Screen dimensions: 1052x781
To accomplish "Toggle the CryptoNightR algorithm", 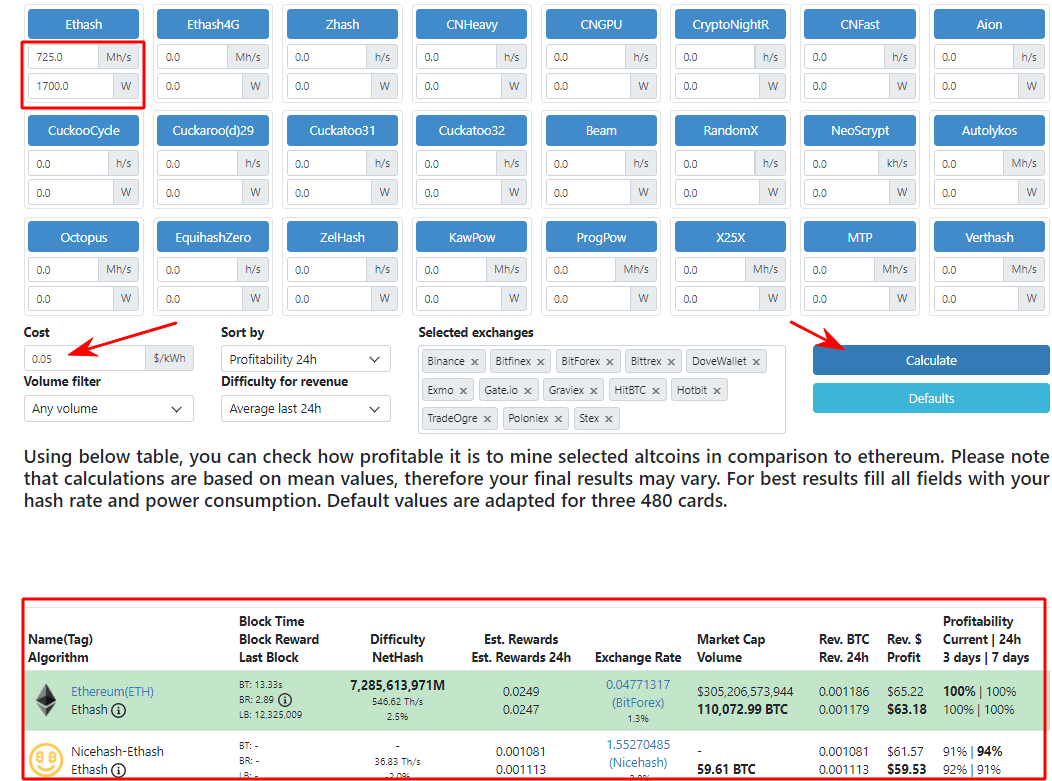I will (x=730, y=24).
